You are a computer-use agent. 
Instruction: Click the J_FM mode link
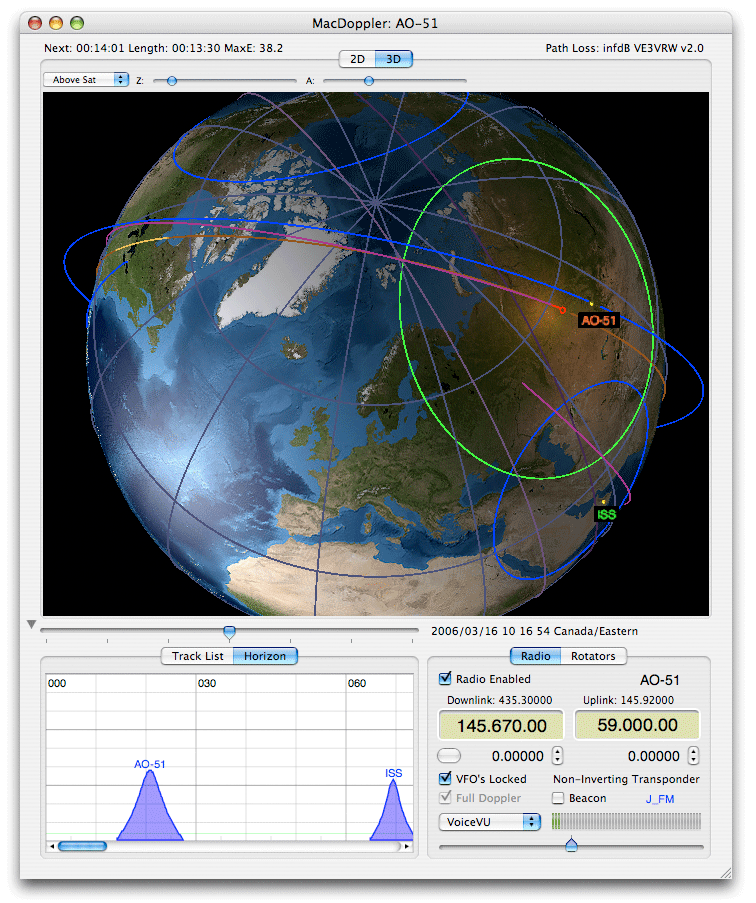click(656, 798)
